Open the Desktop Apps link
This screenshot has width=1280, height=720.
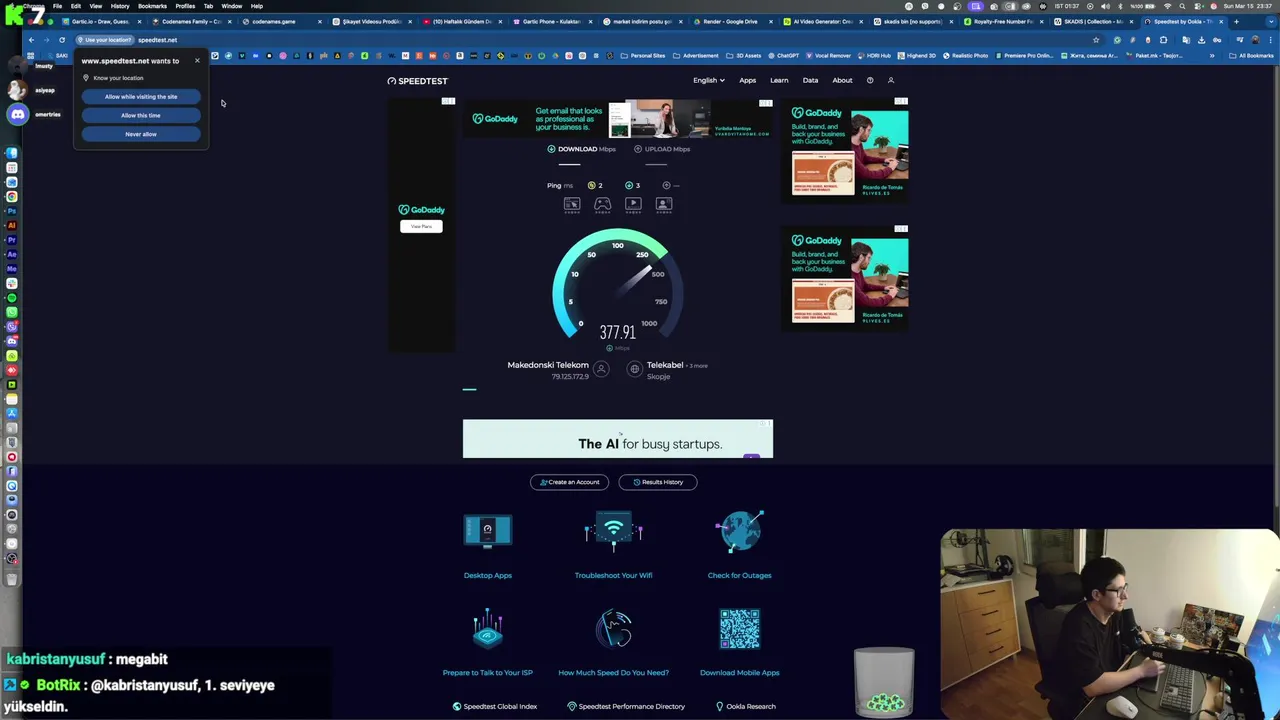(487, 575)
